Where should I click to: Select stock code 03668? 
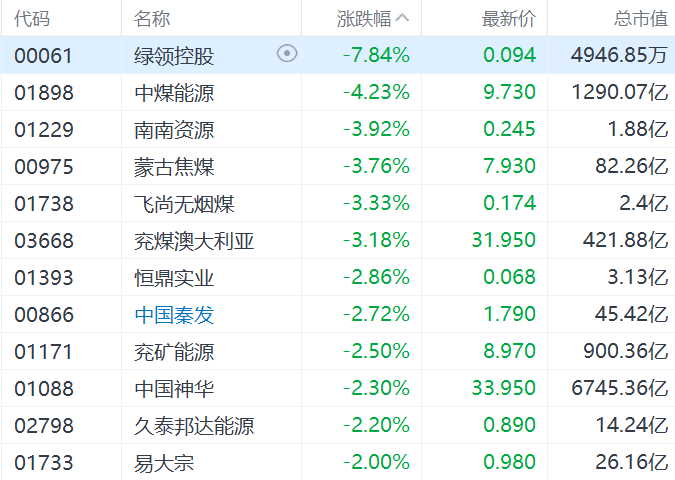[x=43, y=241]
